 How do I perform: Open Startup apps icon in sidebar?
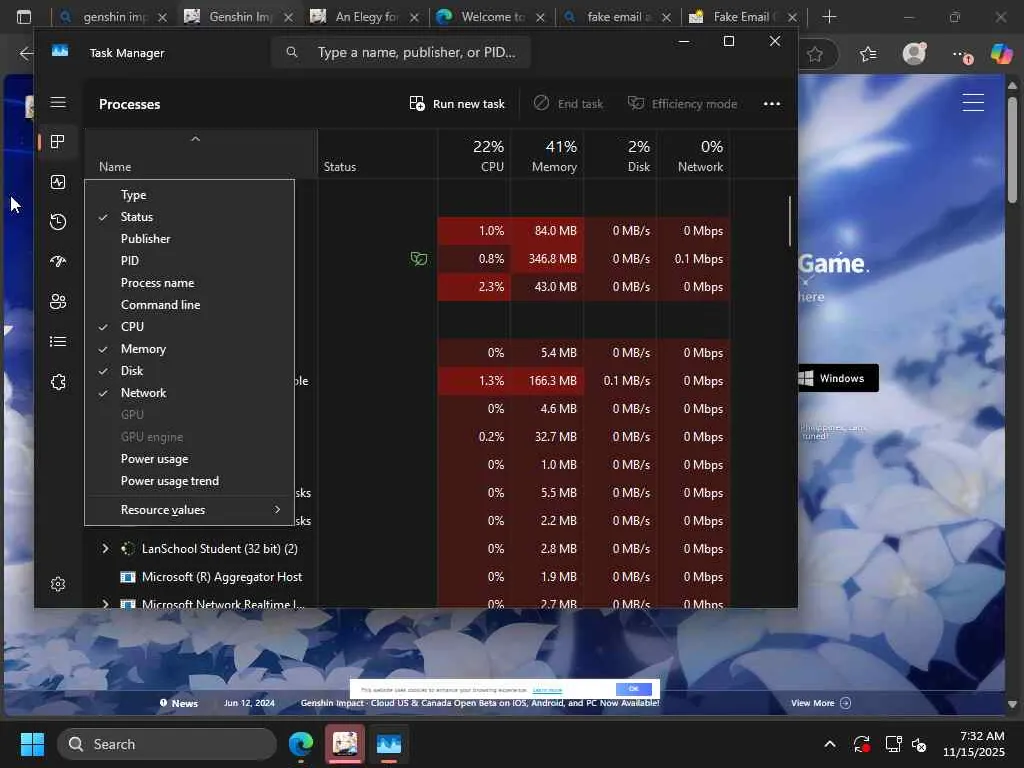pos(58,262)
